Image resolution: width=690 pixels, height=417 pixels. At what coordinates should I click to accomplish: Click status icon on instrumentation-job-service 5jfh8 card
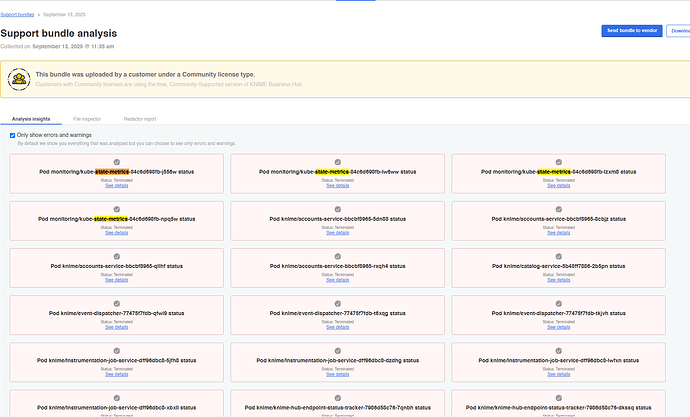117,351
